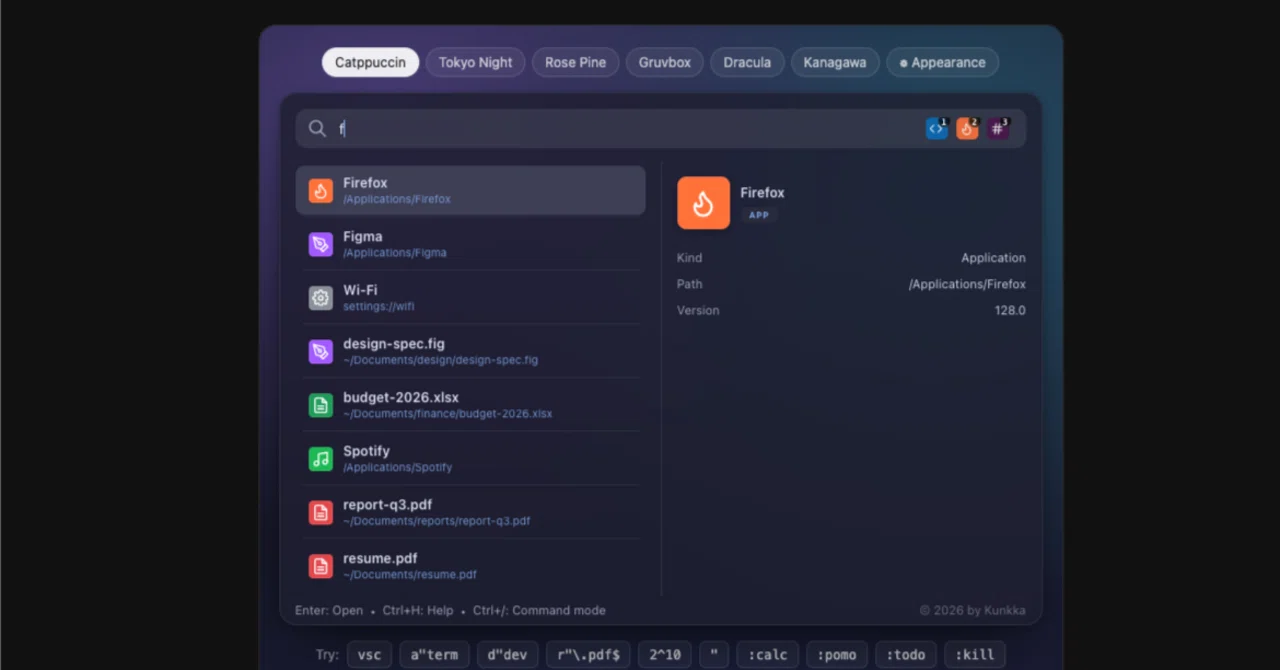
Task: Click the budget-2026.xlsx green file icon
Action: pos(320,405)
